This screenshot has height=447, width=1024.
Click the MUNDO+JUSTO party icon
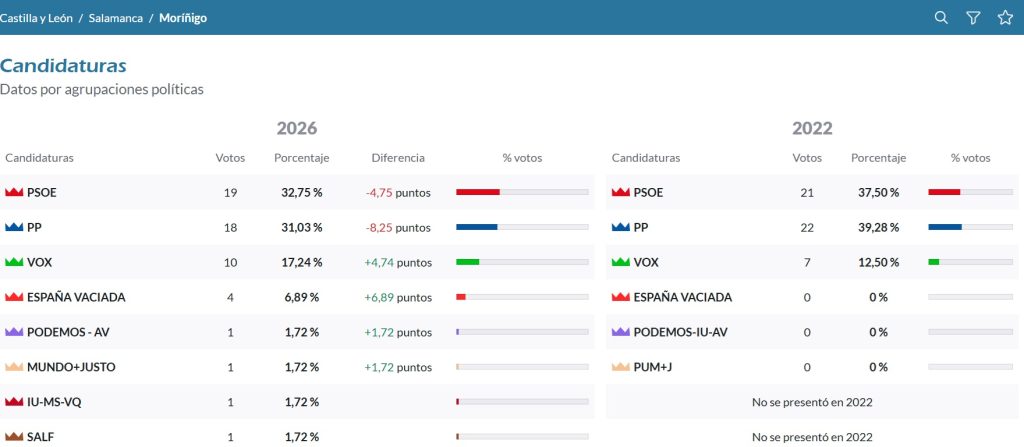(x=14, y=367)
